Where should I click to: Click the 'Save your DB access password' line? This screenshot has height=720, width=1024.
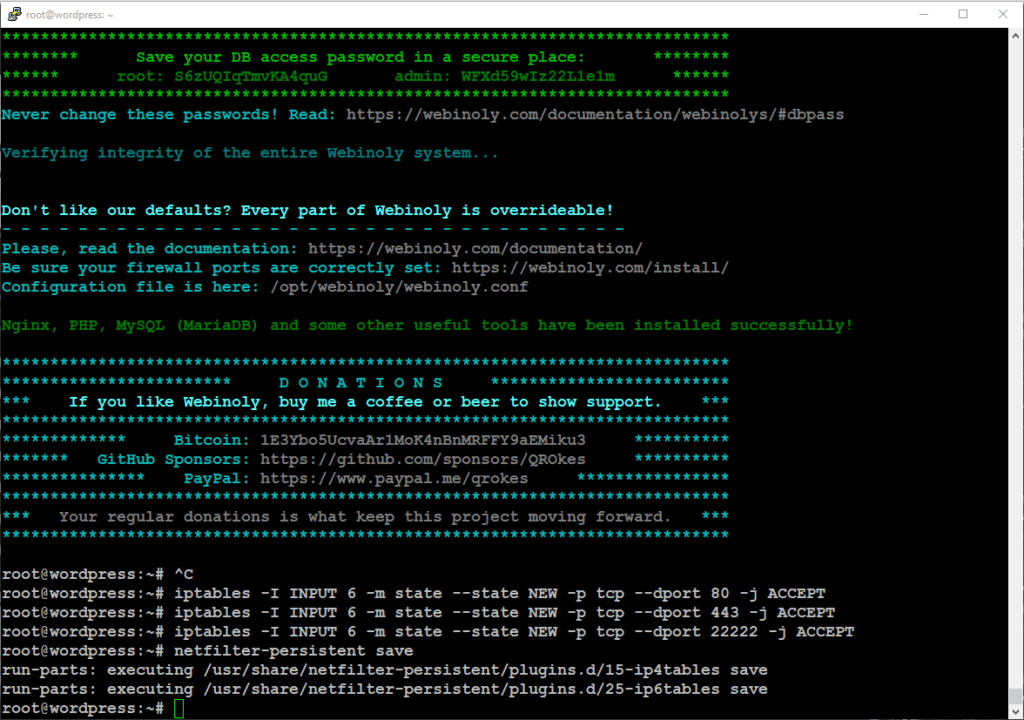point(360,57)
